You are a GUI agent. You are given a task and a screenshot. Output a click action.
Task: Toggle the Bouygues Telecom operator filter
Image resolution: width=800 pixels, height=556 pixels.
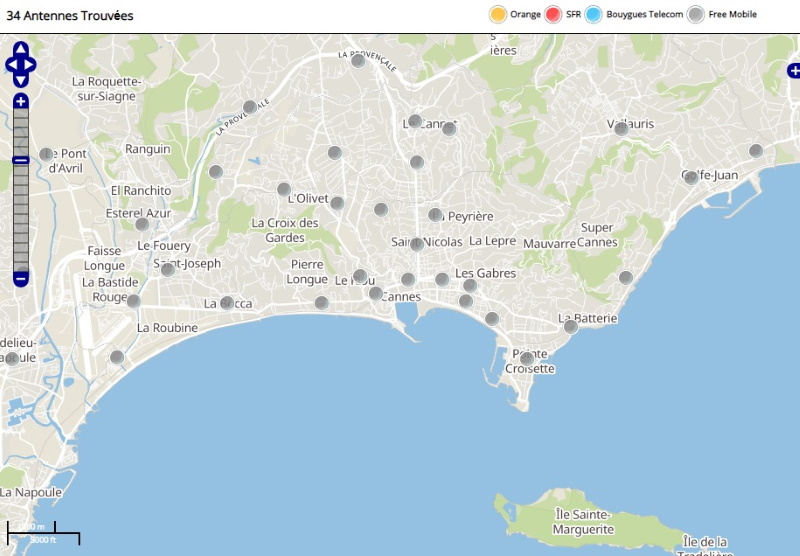tap(593, 14)
